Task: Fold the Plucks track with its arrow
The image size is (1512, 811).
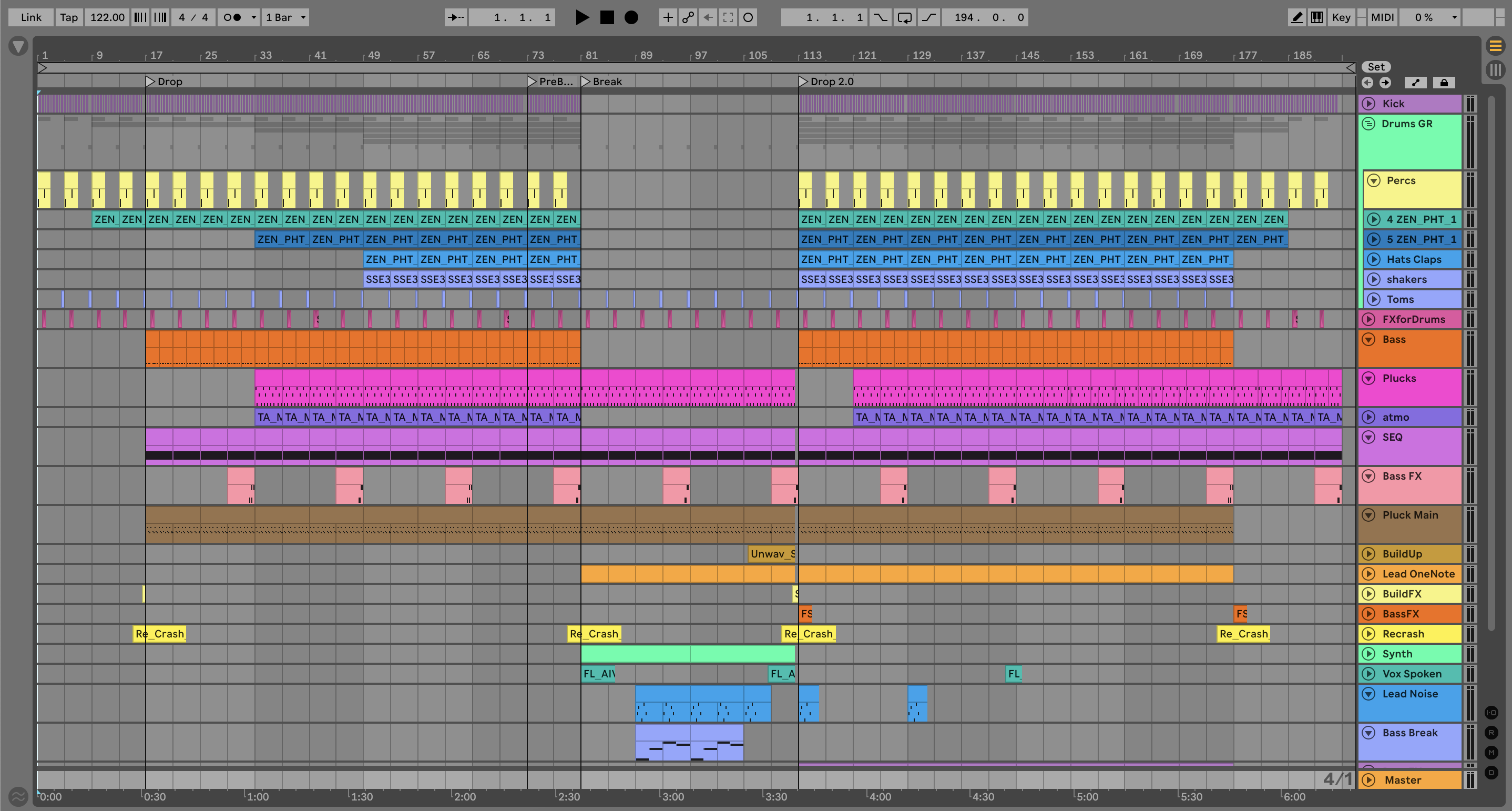Action: [1369, 379]
